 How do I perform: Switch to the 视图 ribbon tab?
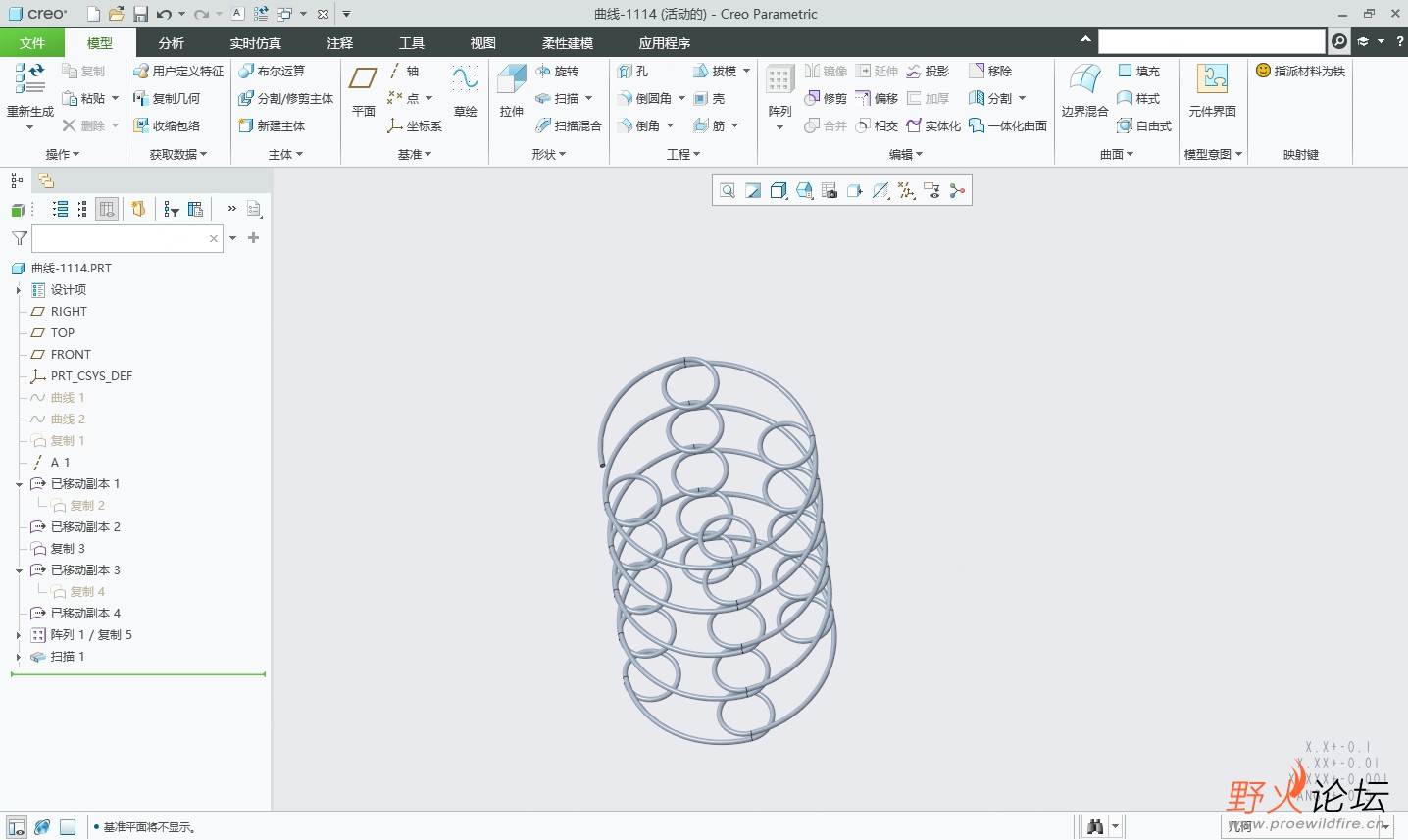point(483,43)
